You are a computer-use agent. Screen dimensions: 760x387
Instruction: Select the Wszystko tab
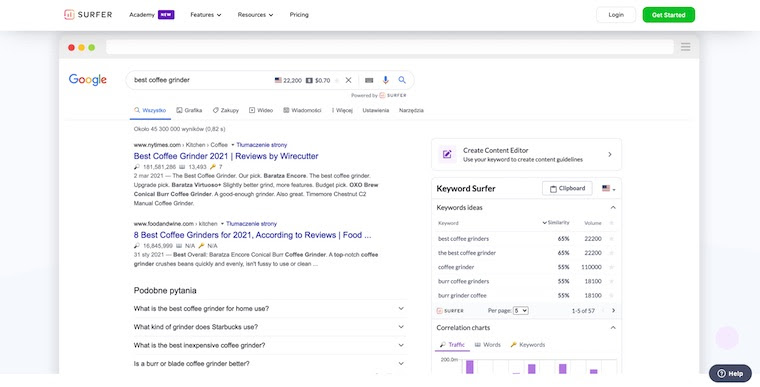150,111
